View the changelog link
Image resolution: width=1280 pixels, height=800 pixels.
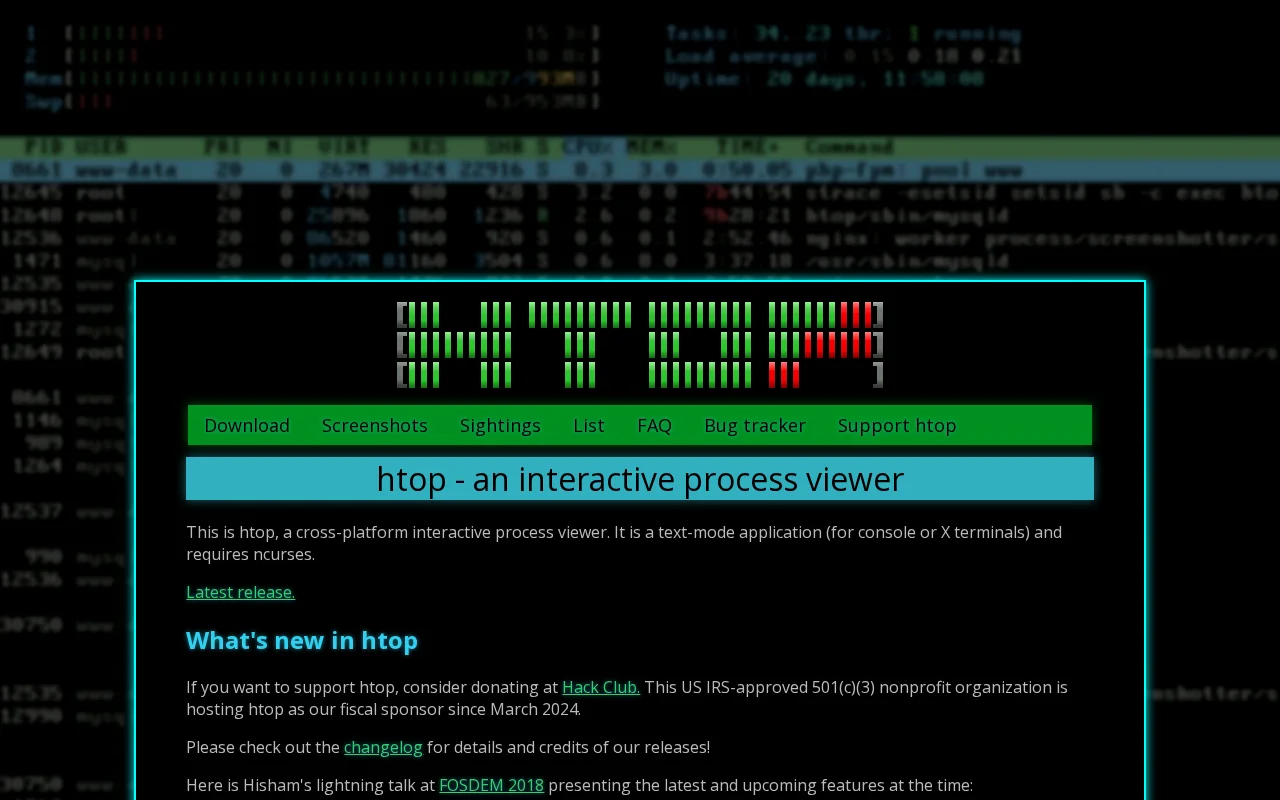(383, 747)
